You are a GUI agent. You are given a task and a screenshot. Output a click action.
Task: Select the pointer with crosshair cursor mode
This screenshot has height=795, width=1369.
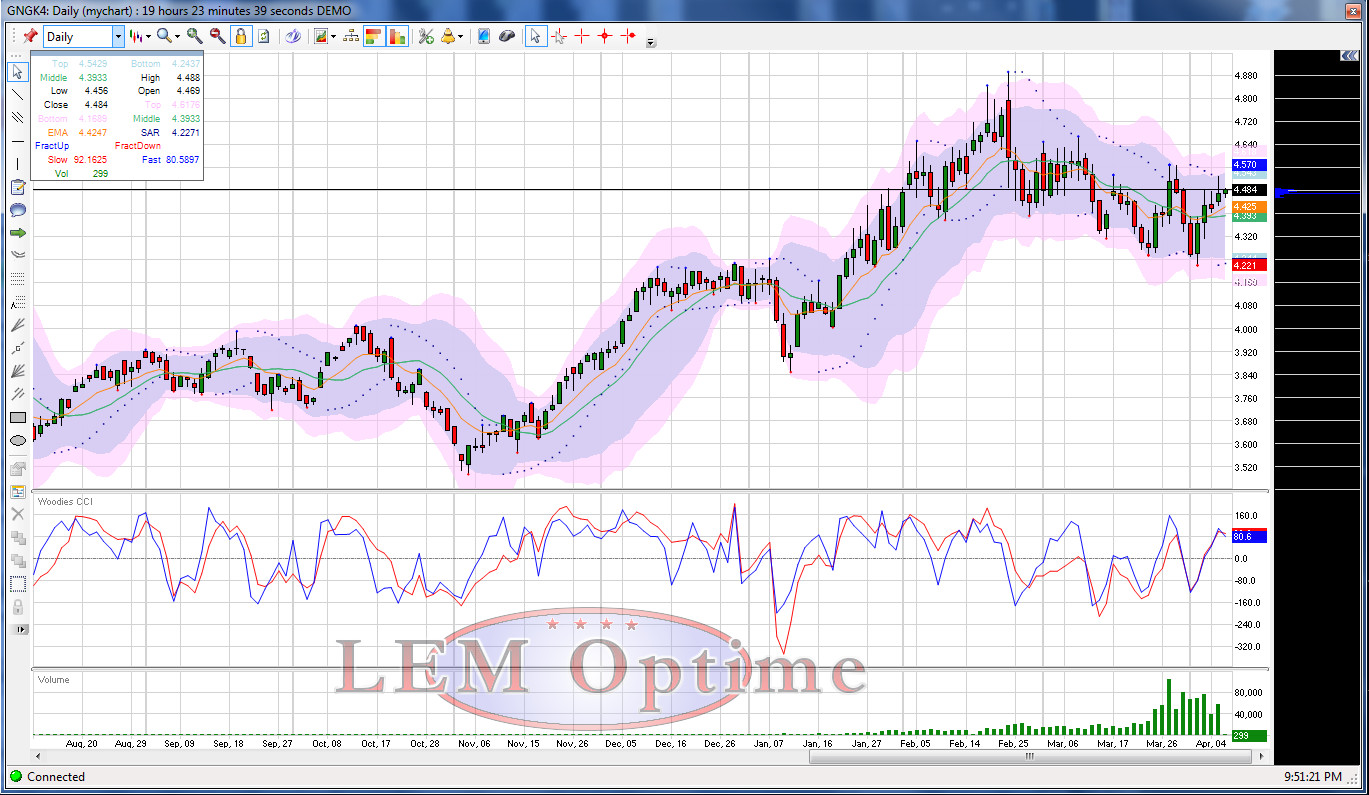[558, 36]
